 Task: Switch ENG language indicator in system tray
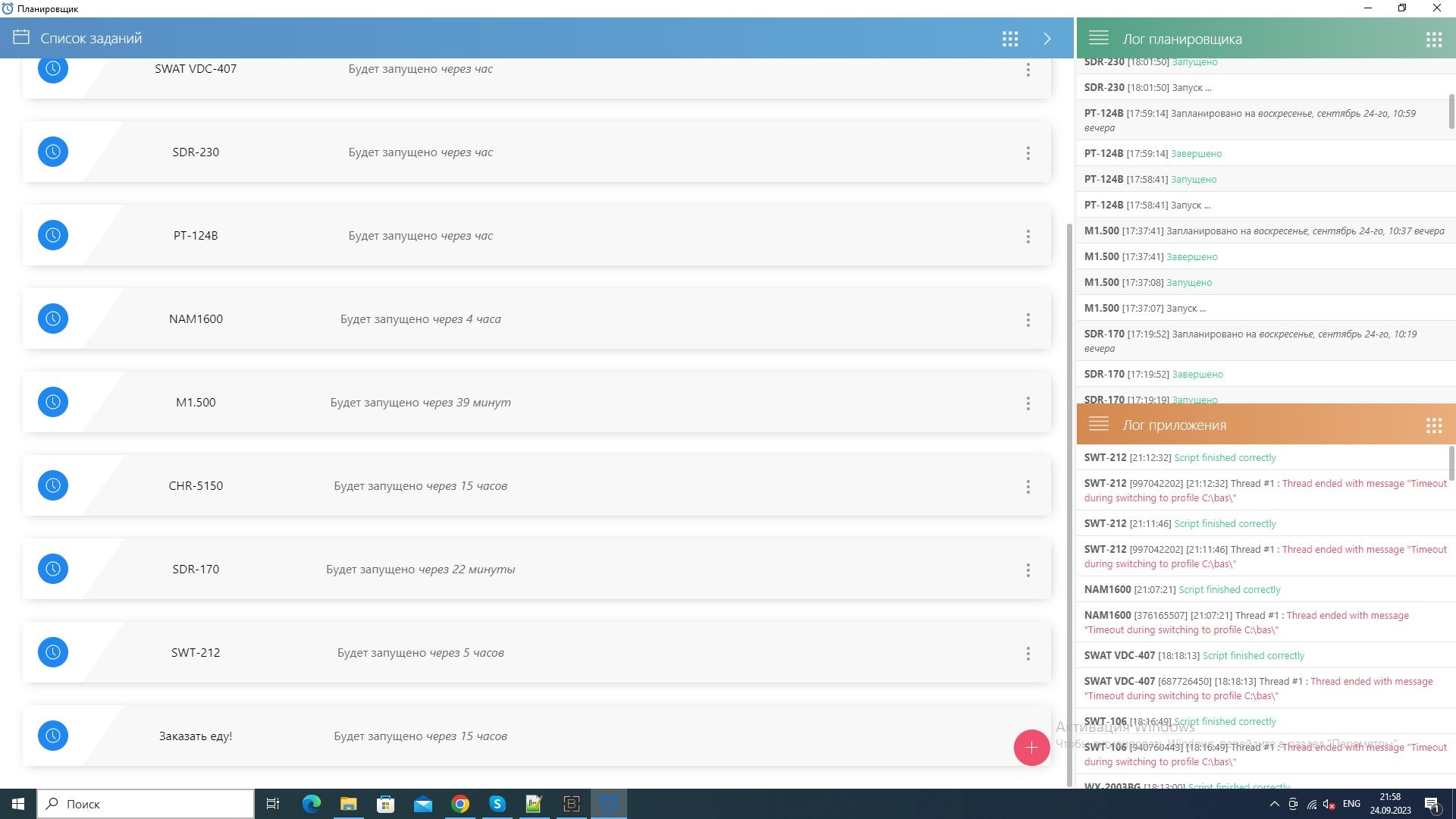click(1351, 804)
